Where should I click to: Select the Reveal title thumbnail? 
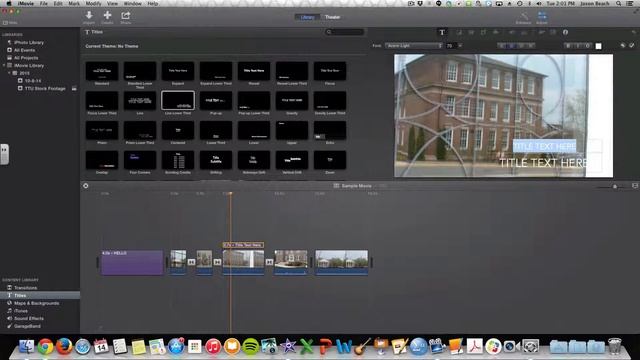pos(254,71)
